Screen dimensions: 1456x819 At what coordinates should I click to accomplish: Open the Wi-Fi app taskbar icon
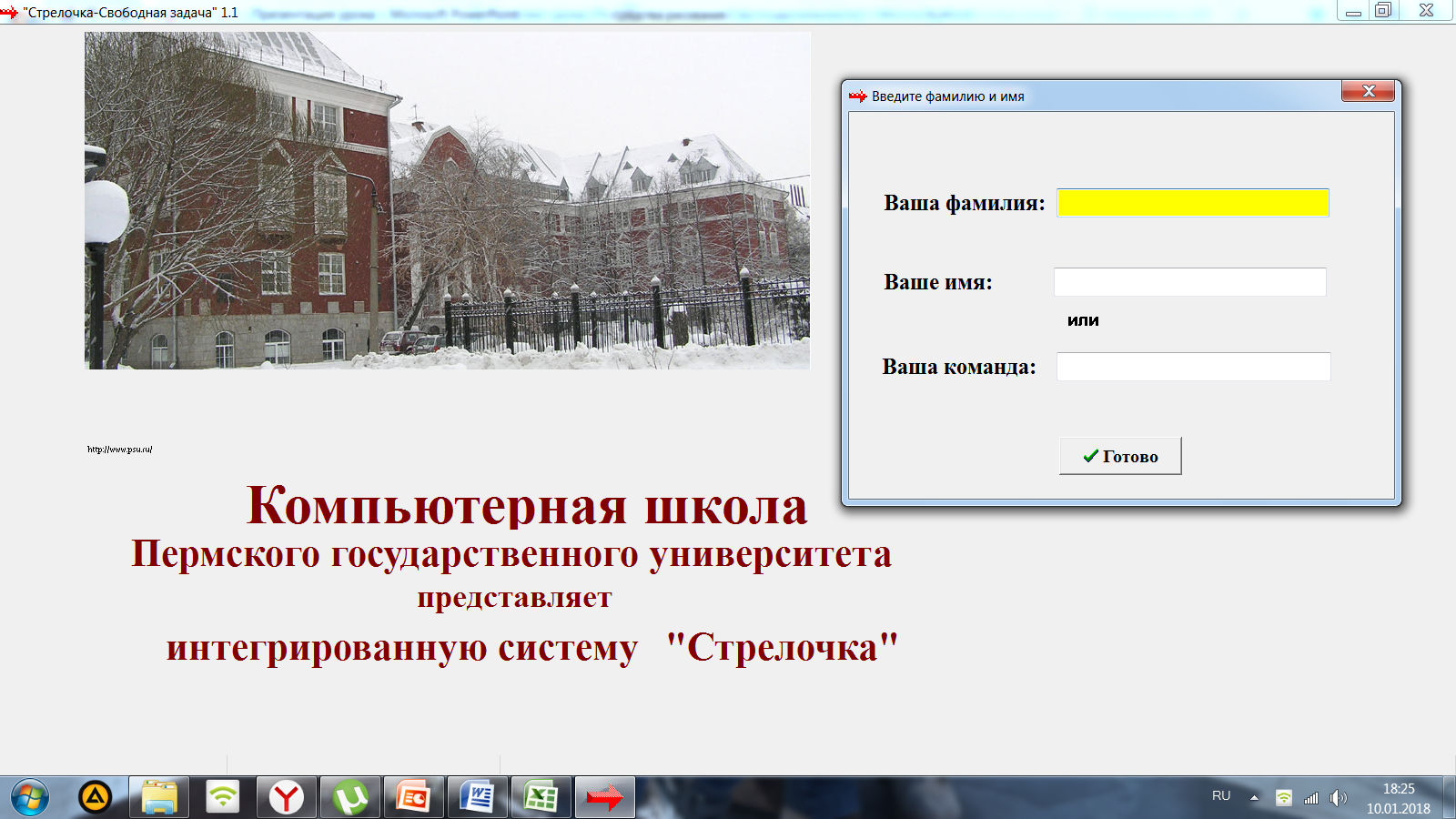pyautogui.click(x=223, y=798)
